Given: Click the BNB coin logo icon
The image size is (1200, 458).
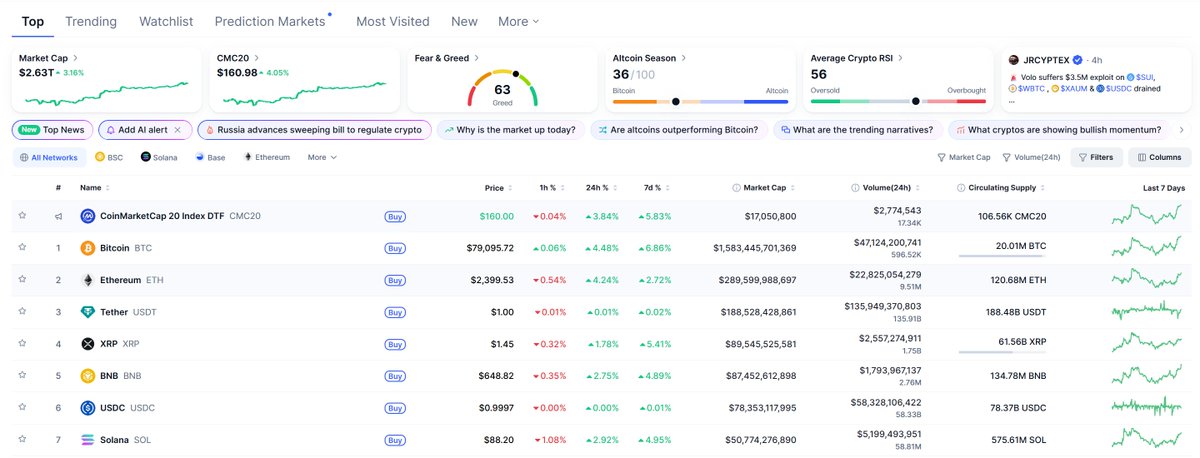Looking at the screenshot, I should 88,376.
